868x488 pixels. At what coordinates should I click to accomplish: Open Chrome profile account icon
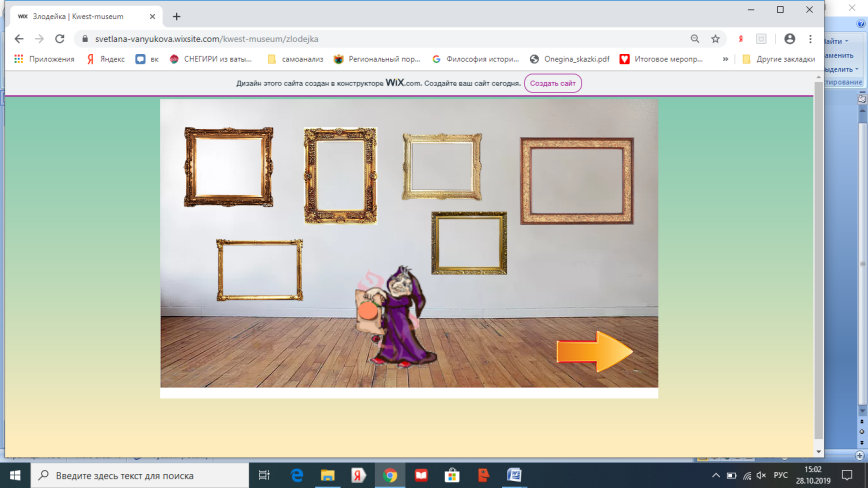(x=789, y=39)
